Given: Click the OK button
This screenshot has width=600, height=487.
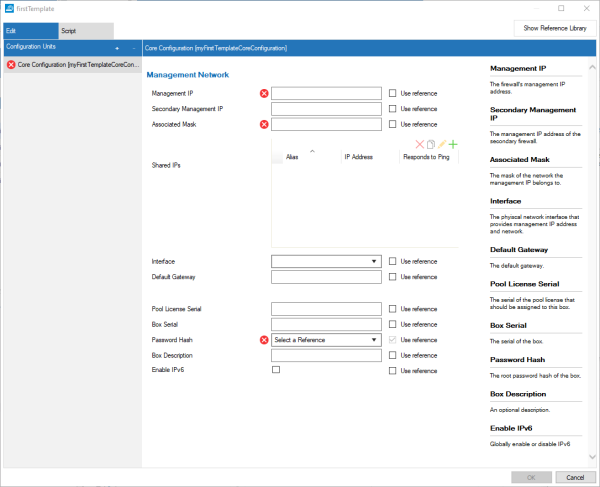Looking at the screenshot, I should tap(531, 477).
